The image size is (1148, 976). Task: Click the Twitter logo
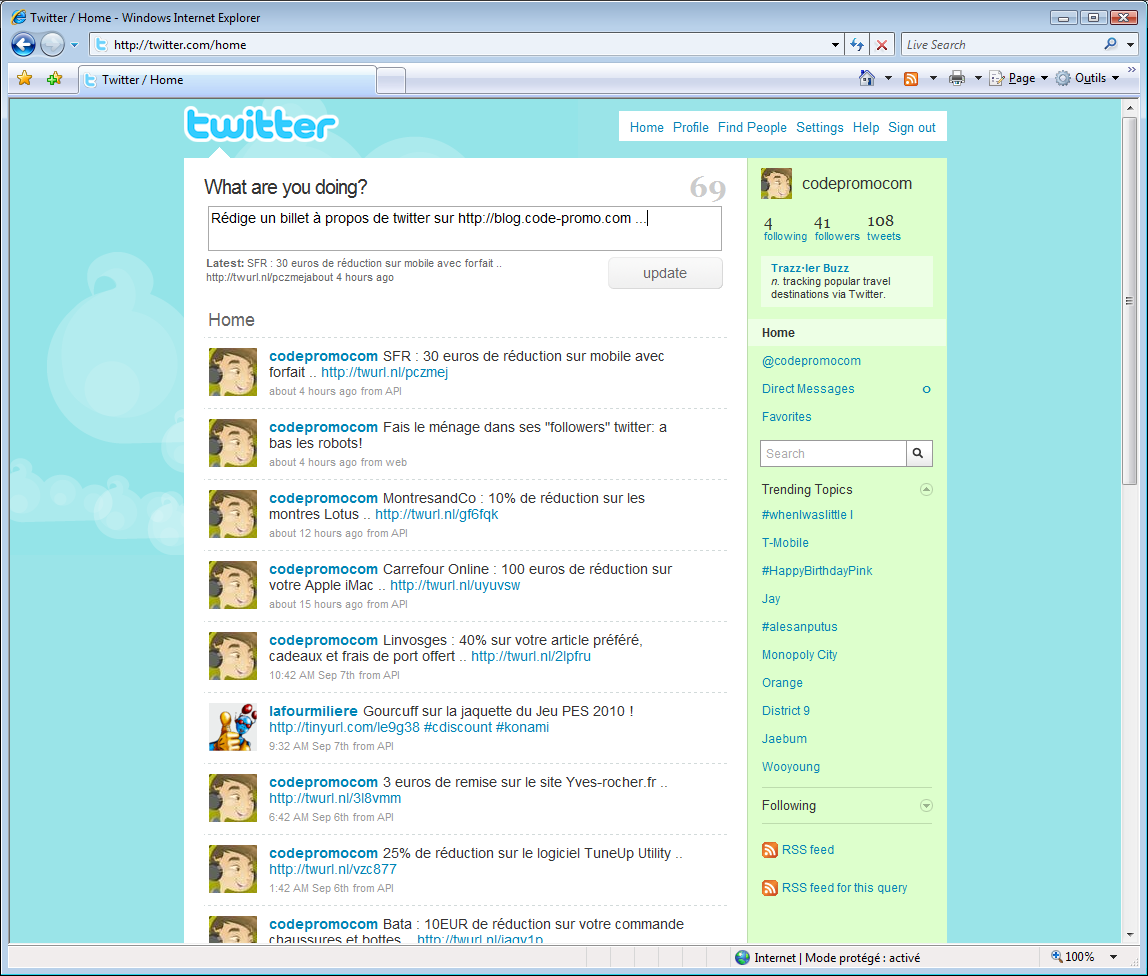tap(261, 124)
